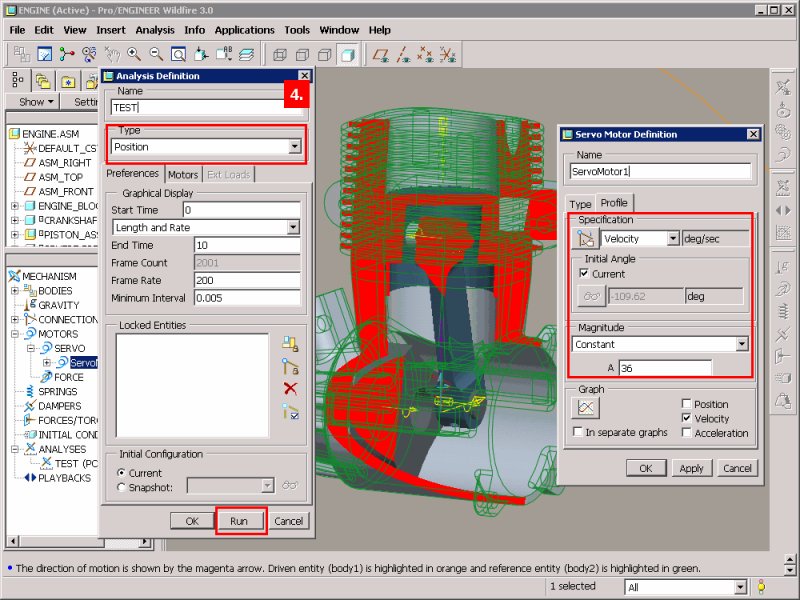Select GRAVITY in mechanism tree
Image resolution: width=800 pixels, height=600 pixels.
pyautogui.click(x=59, y=305)
